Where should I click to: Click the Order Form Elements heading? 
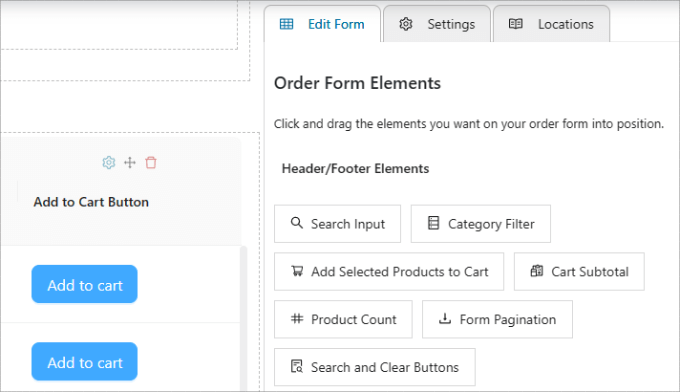click(x=357, y=83)
